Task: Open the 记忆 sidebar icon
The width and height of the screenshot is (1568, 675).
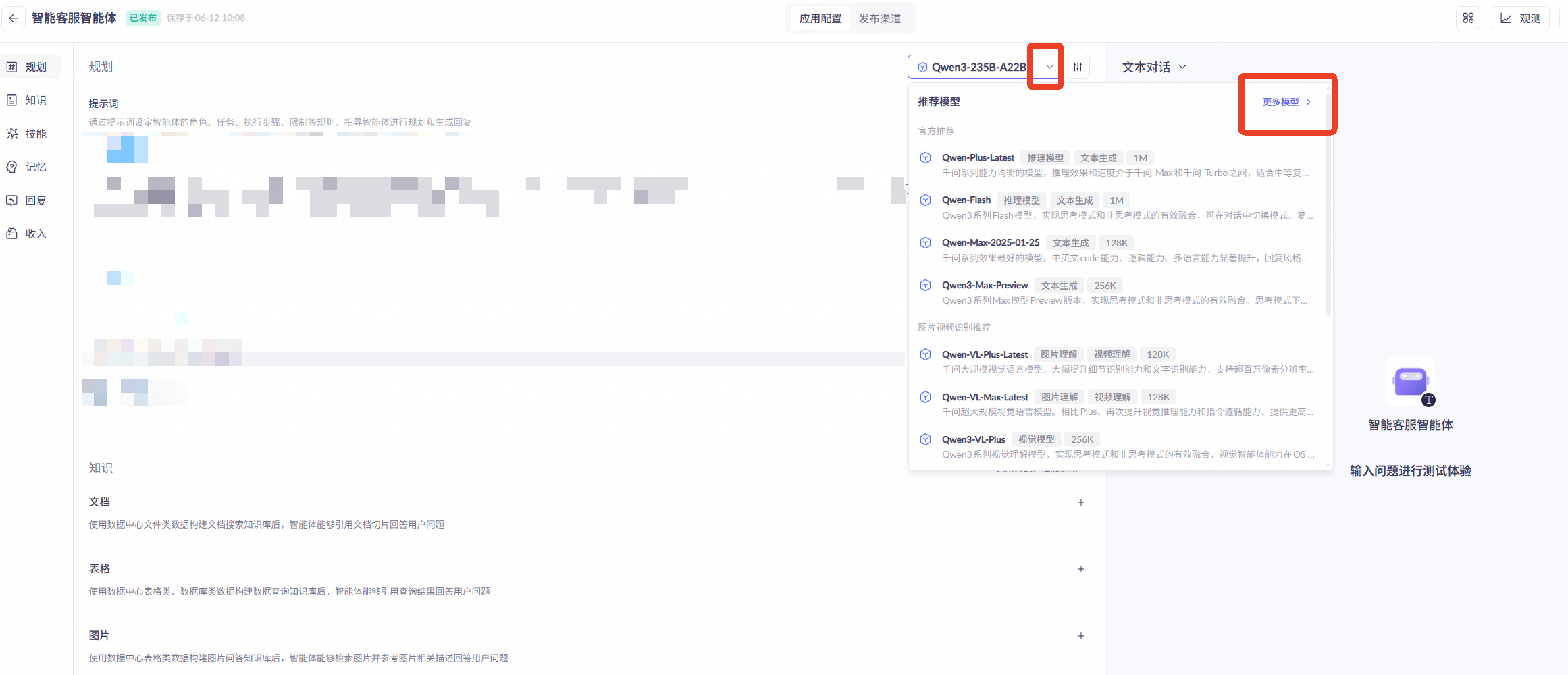Action: pyautogui.click(x=12, y=167)
